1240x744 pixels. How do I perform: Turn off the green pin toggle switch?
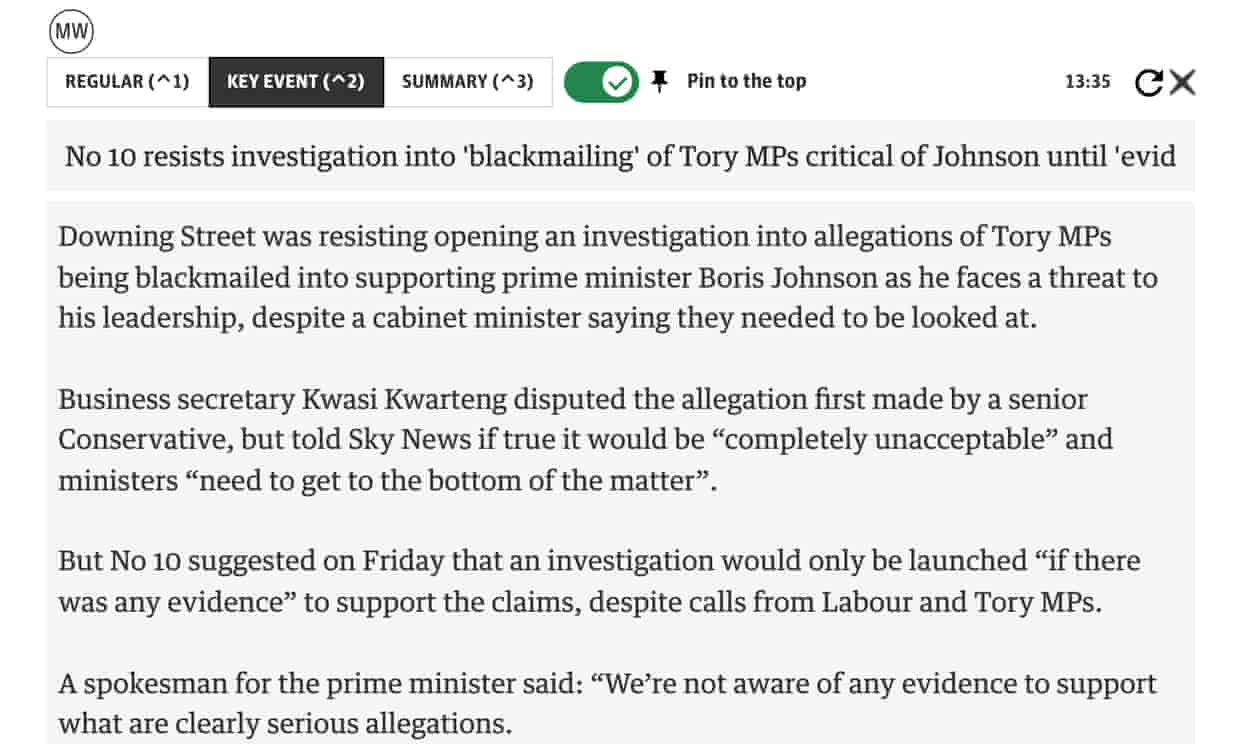click(x=600, y=82)
